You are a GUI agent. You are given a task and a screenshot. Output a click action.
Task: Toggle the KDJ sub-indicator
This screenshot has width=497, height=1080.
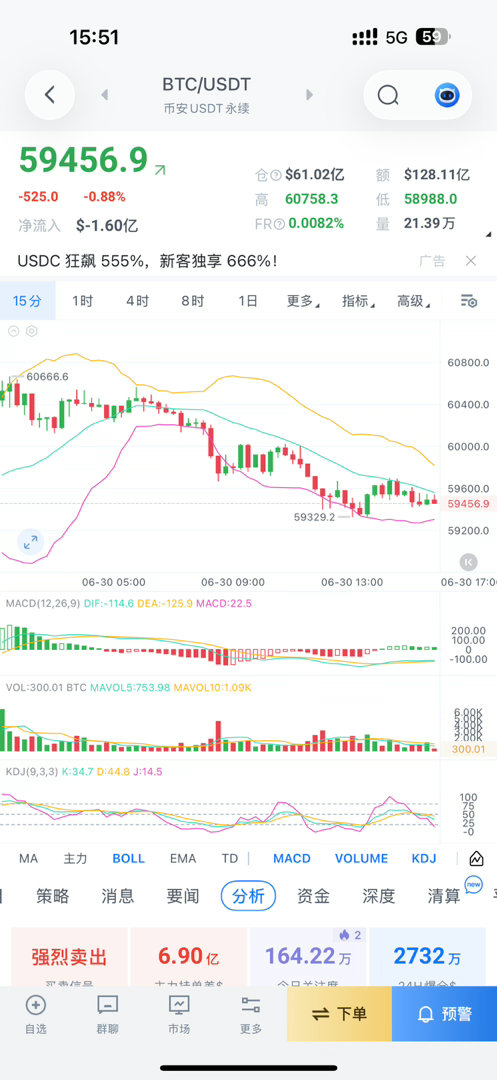click(x=425, y=858)
